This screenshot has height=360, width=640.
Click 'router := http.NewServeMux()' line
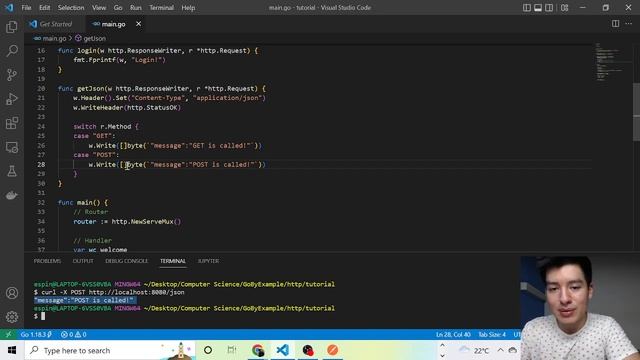point(127,222)
